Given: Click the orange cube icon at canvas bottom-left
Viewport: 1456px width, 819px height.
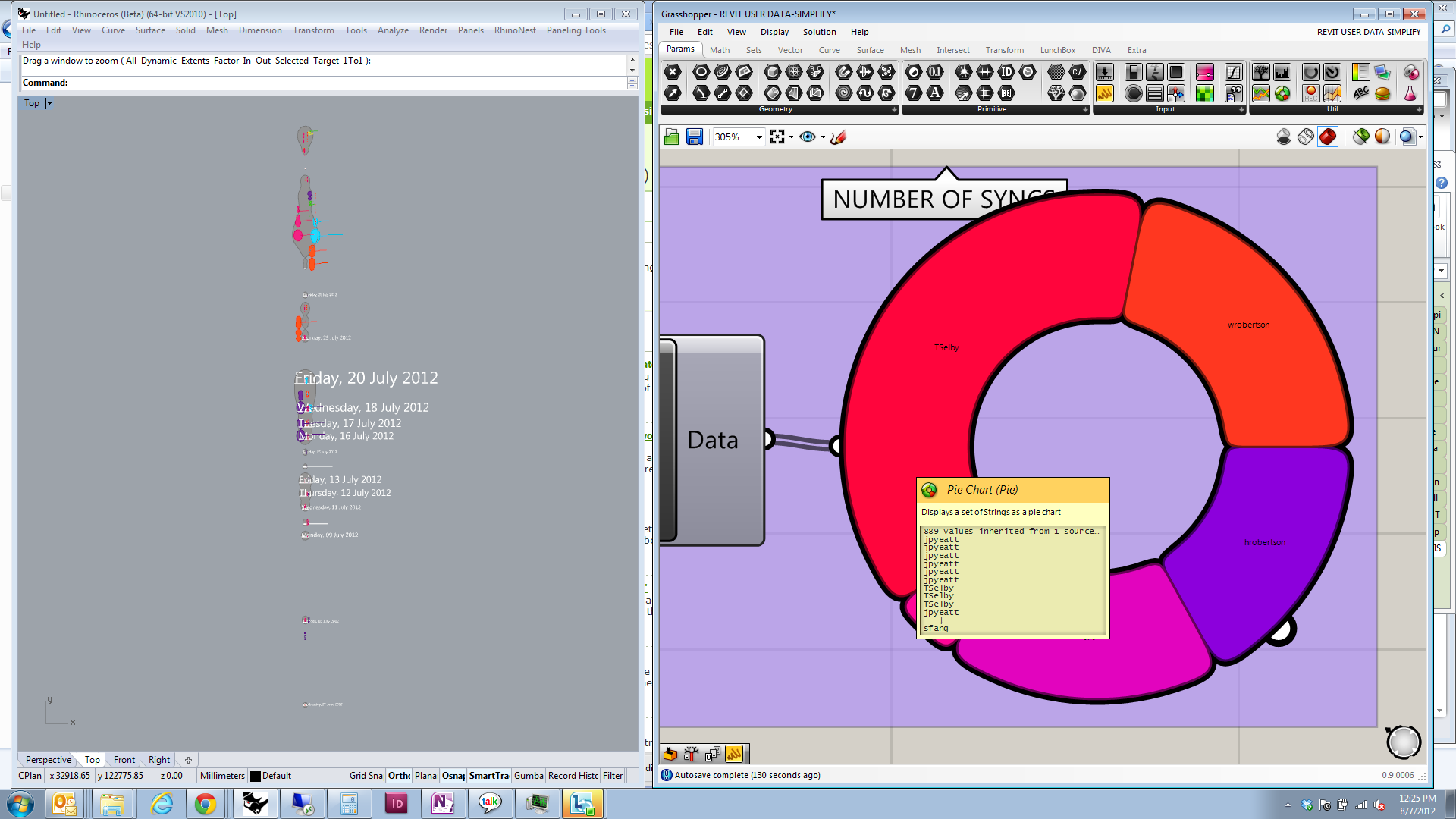Looking at the screenshot, I should click(x=670, y=754).
